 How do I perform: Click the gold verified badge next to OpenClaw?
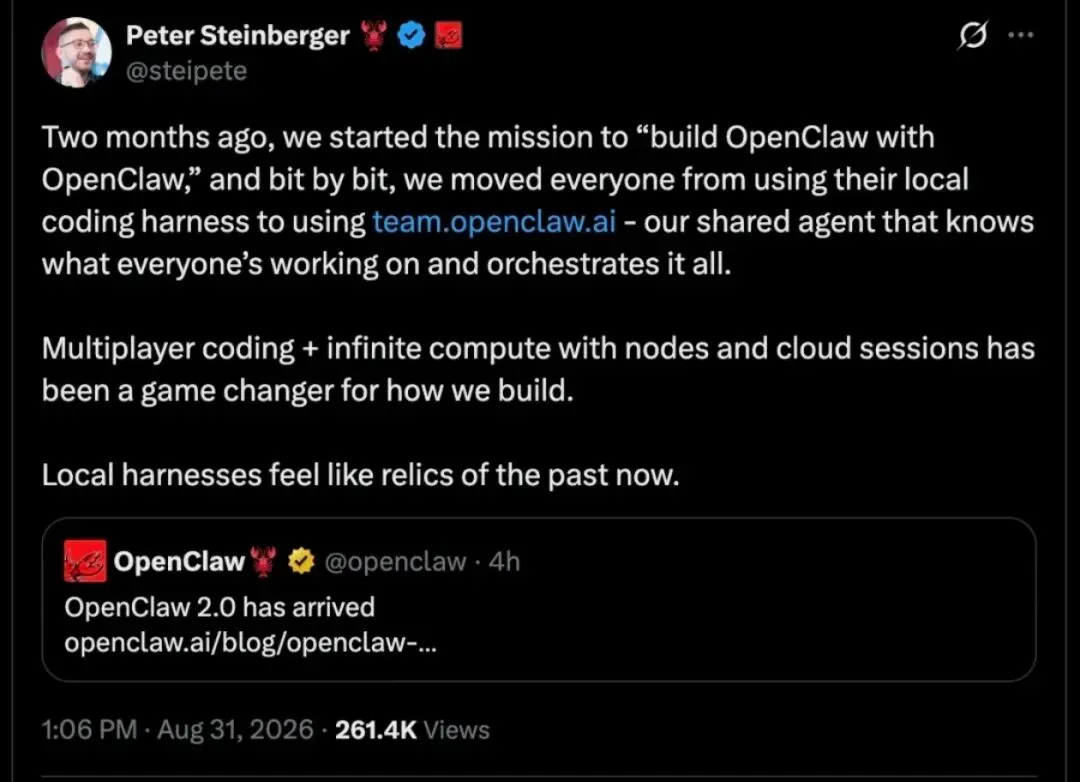[x=301, y=561]
